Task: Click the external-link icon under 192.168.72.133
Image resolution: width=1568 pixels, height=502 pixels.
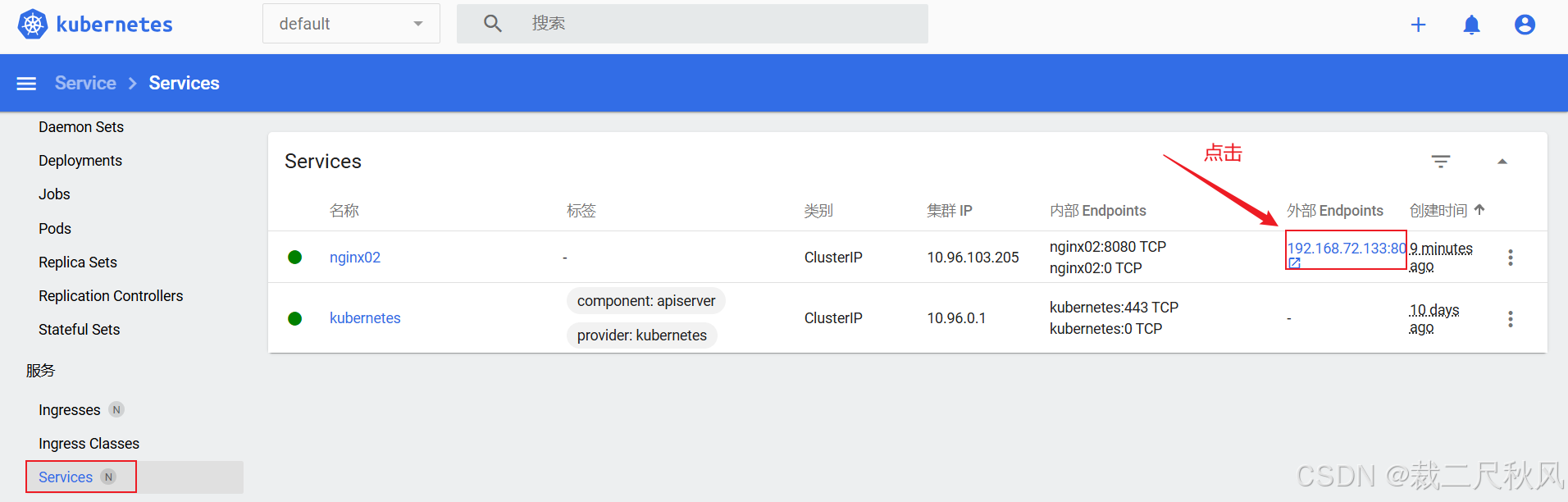Action: (1294, 263)
